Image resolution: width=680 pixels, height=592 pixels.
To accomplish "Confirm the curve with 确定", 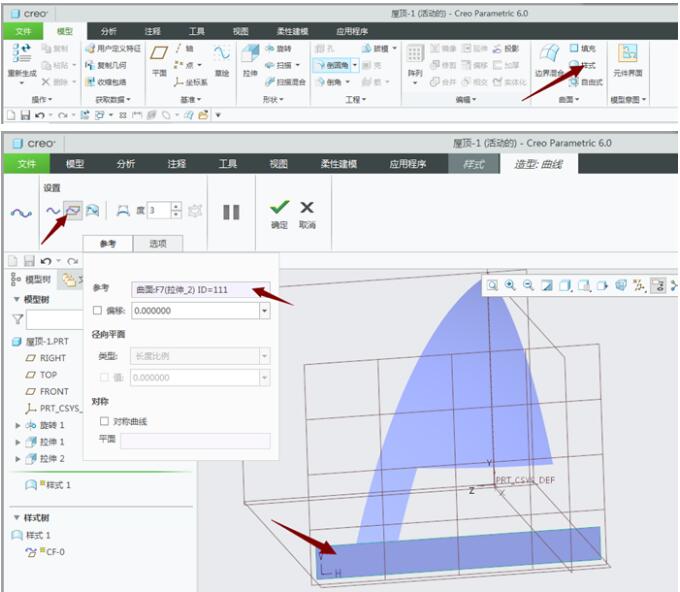I will 279,214.
